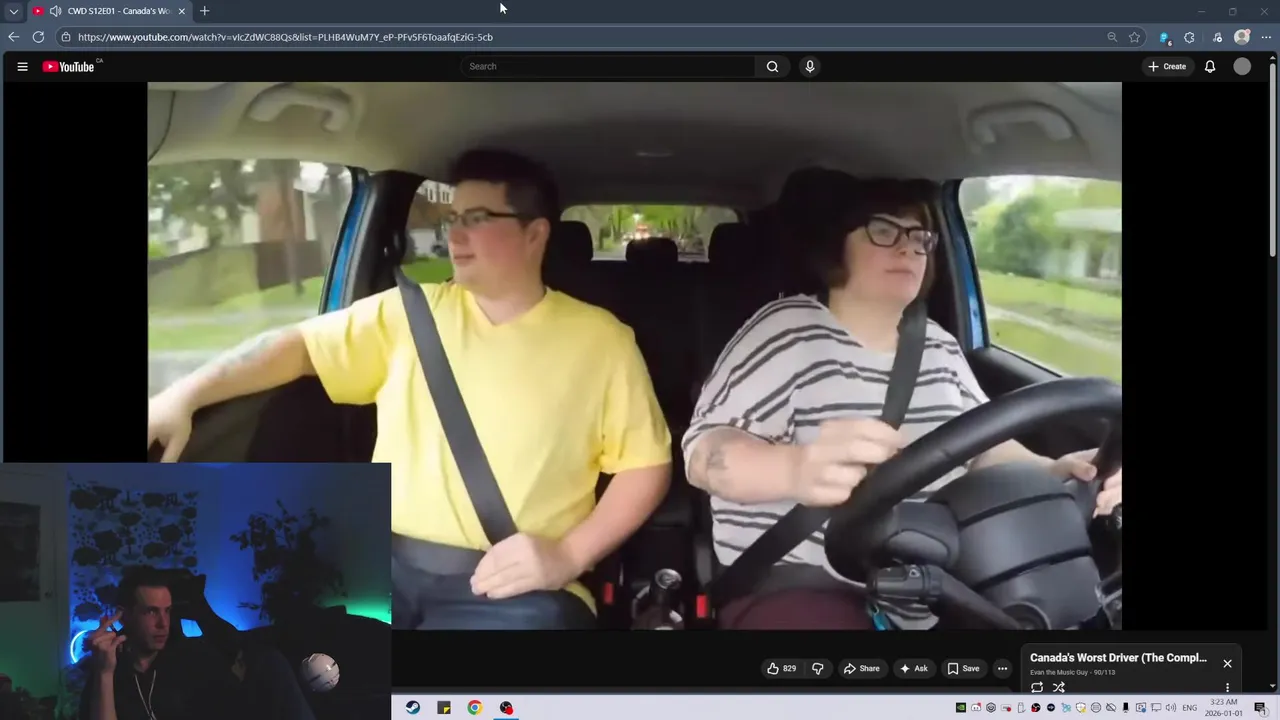Viewport: 1280px width, 720px height.
Task: Open the YouTube guide hamburger menu
Action: (x=22, y=67)
